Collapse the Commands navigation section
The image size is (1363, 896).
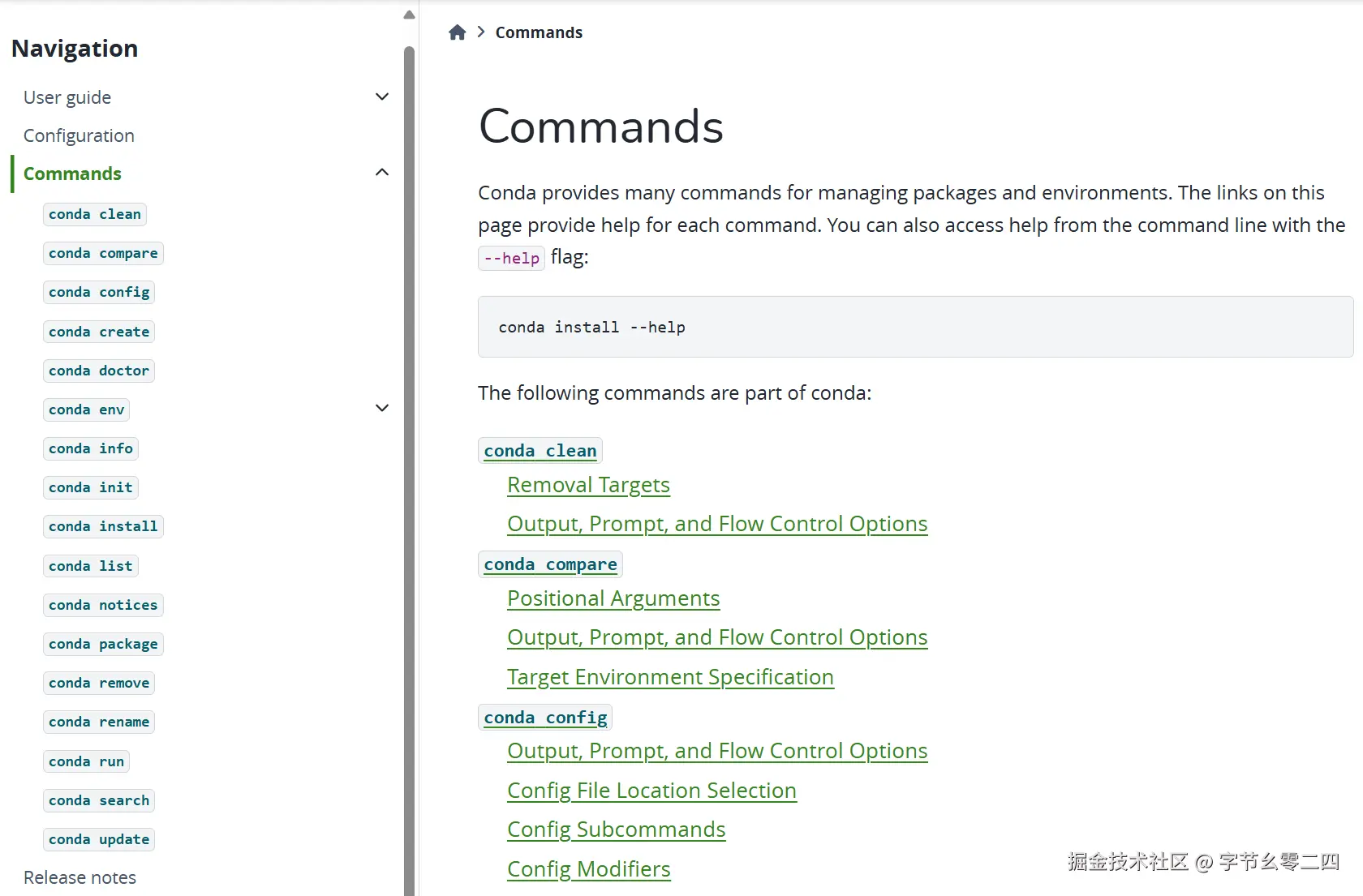tap(382, 173)
